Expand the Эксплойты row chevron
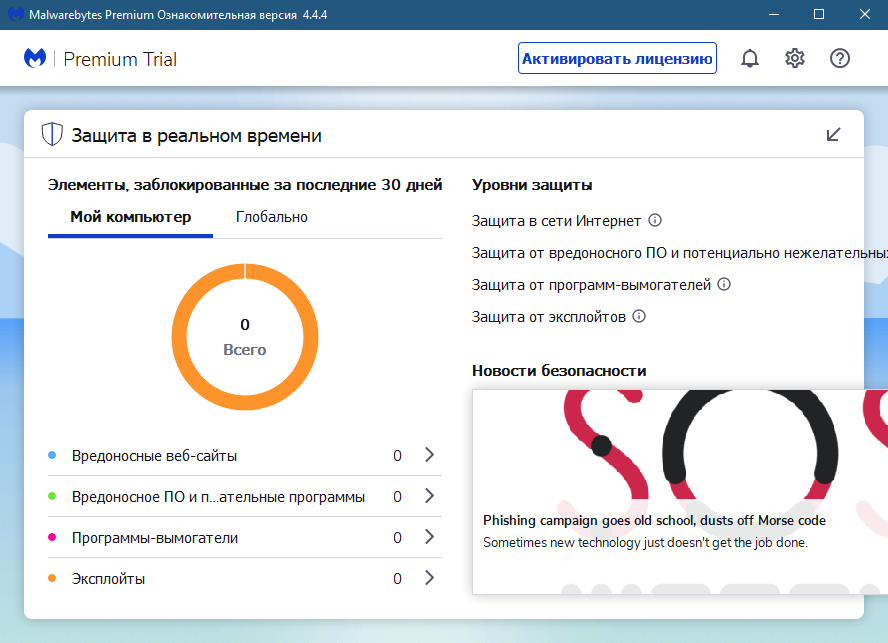This screenshot has width=888, height=643. [x=429, y=578]
